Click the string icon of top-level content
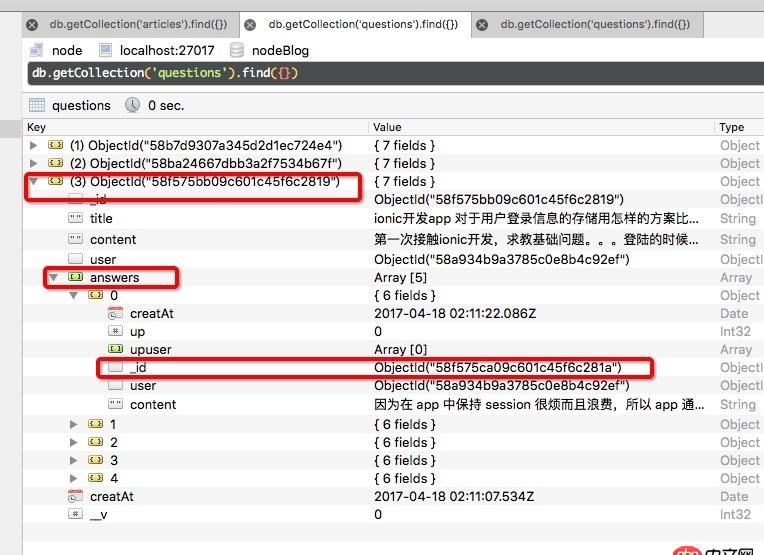Screen dimensions: 764x555 point(76,239)
